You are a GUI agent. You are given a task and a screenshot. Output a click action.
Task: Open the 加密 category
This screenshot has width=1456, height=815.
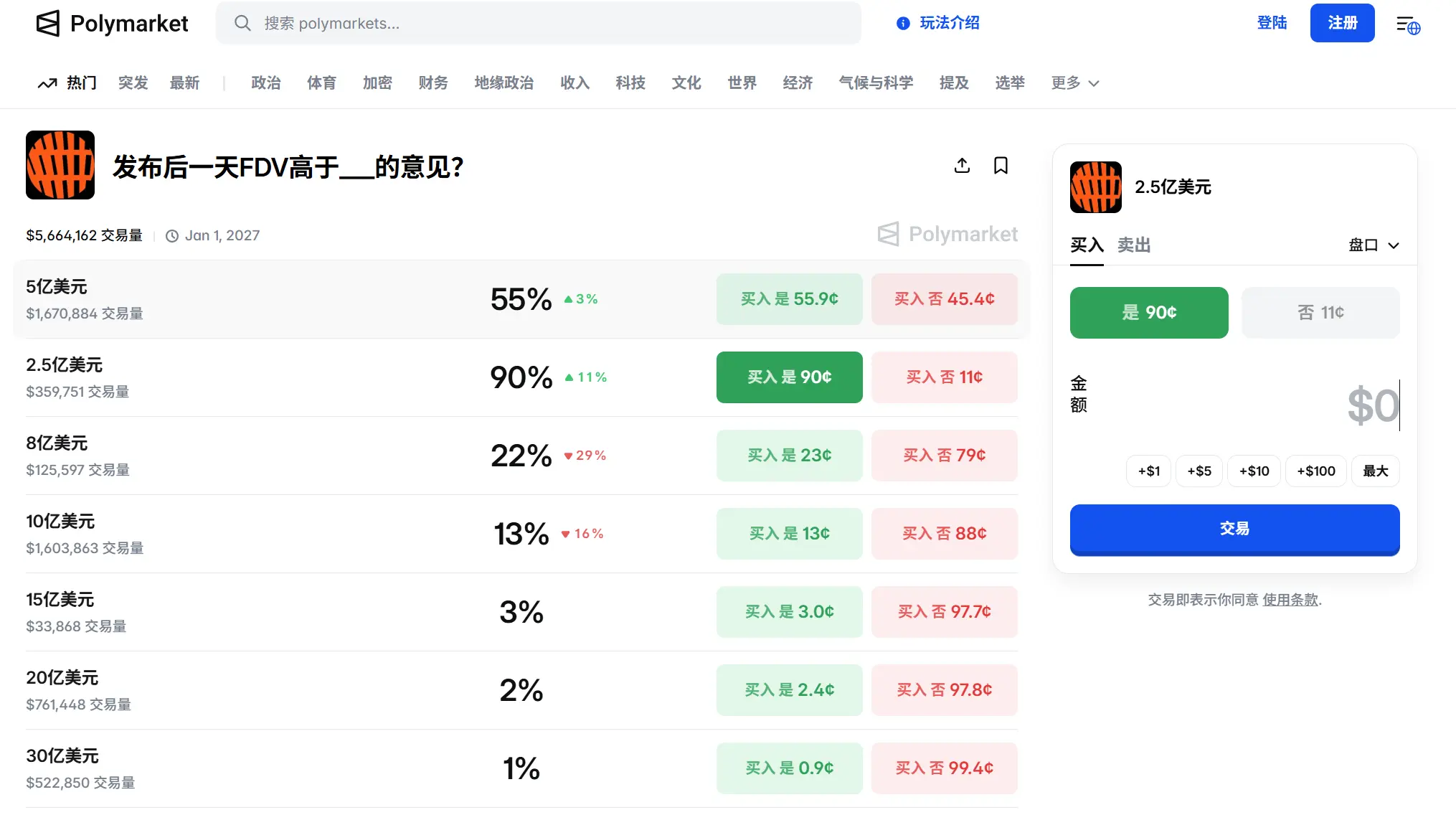[x=377, y=83]
